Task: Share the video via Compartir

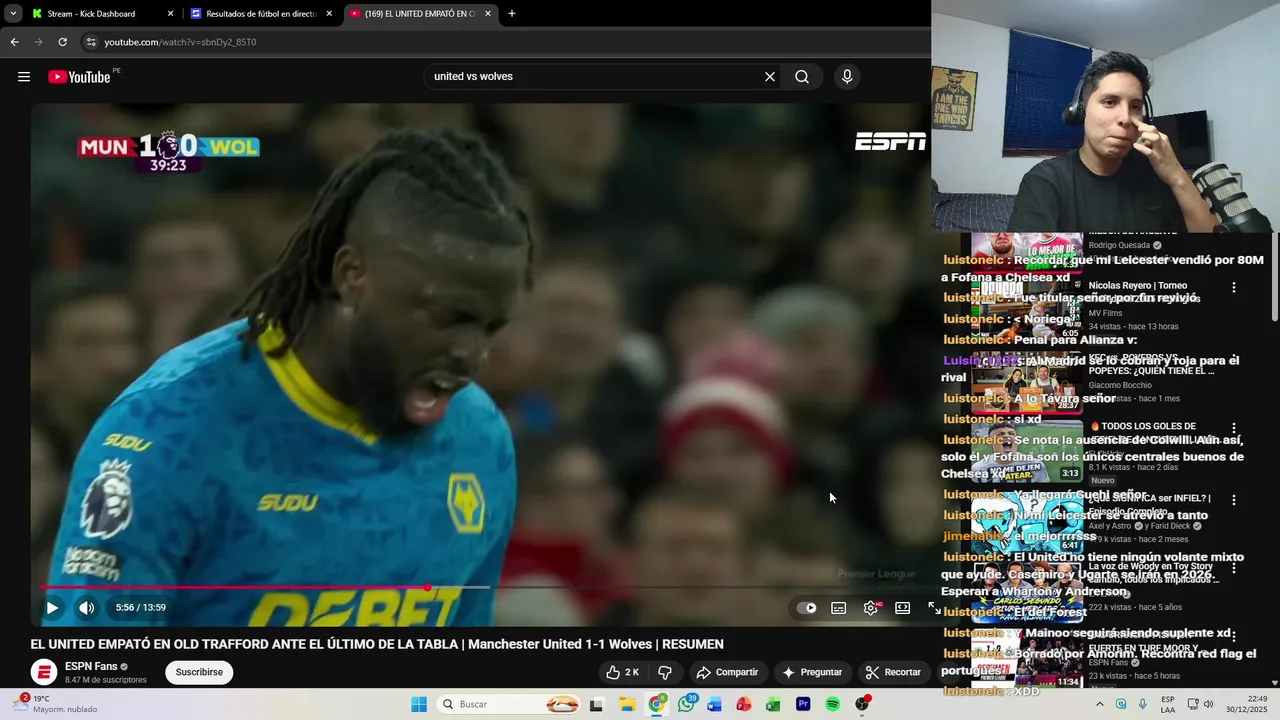Action: (727, 672)
